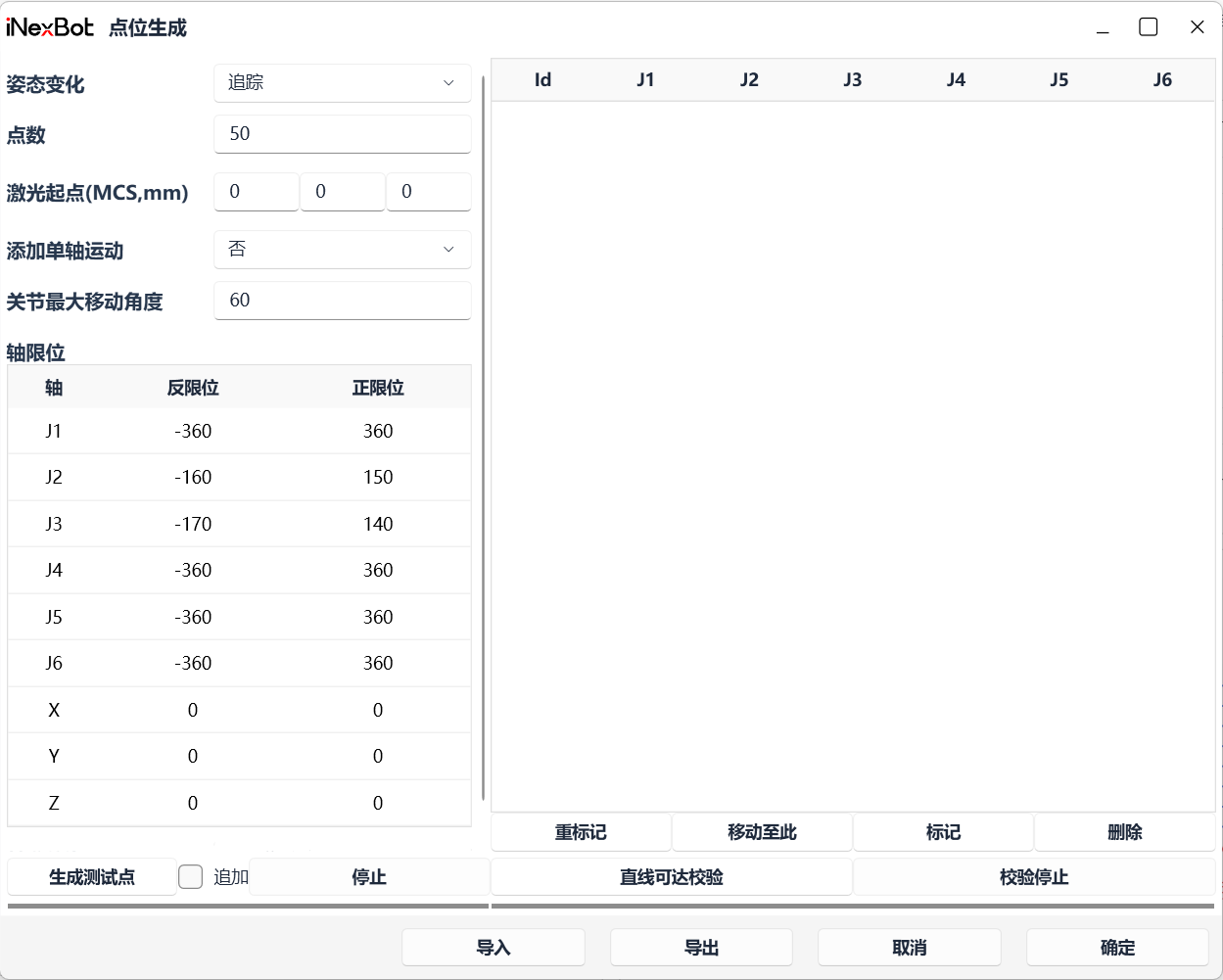Click the 校验停止 button
Image resolution: width=1223 pixels, height=980 pixels.
point(1034,877)
